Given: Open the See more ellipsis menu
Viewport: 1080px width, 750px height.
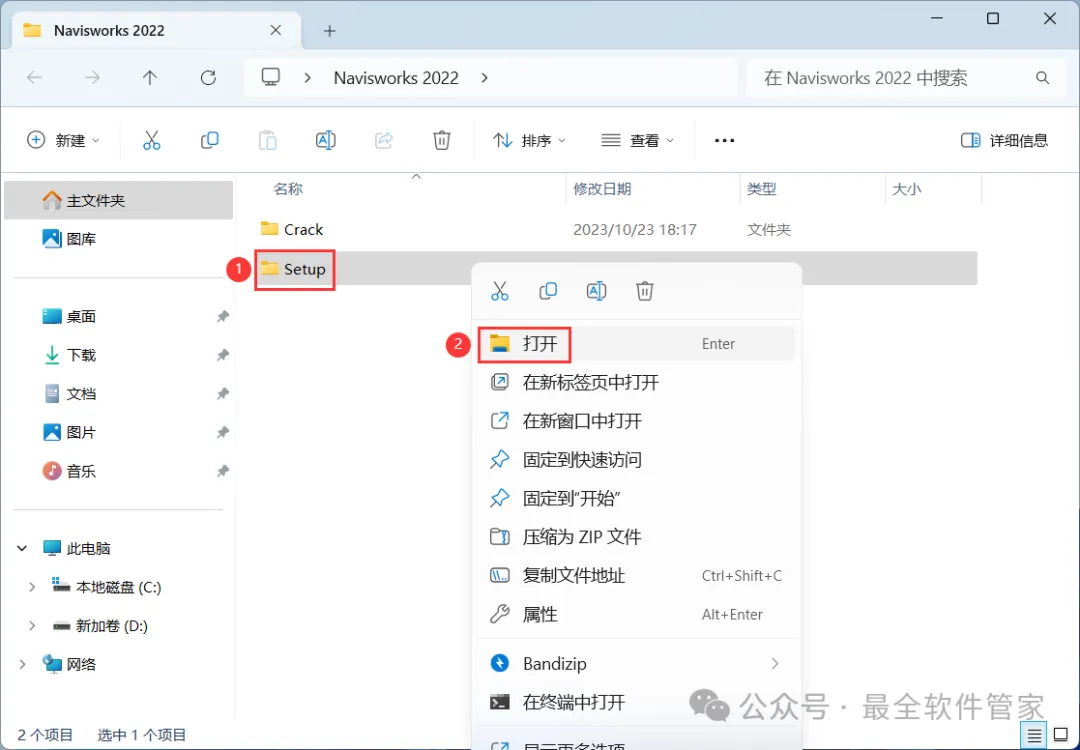Looking at the screenshot, I should coord(724,140).
